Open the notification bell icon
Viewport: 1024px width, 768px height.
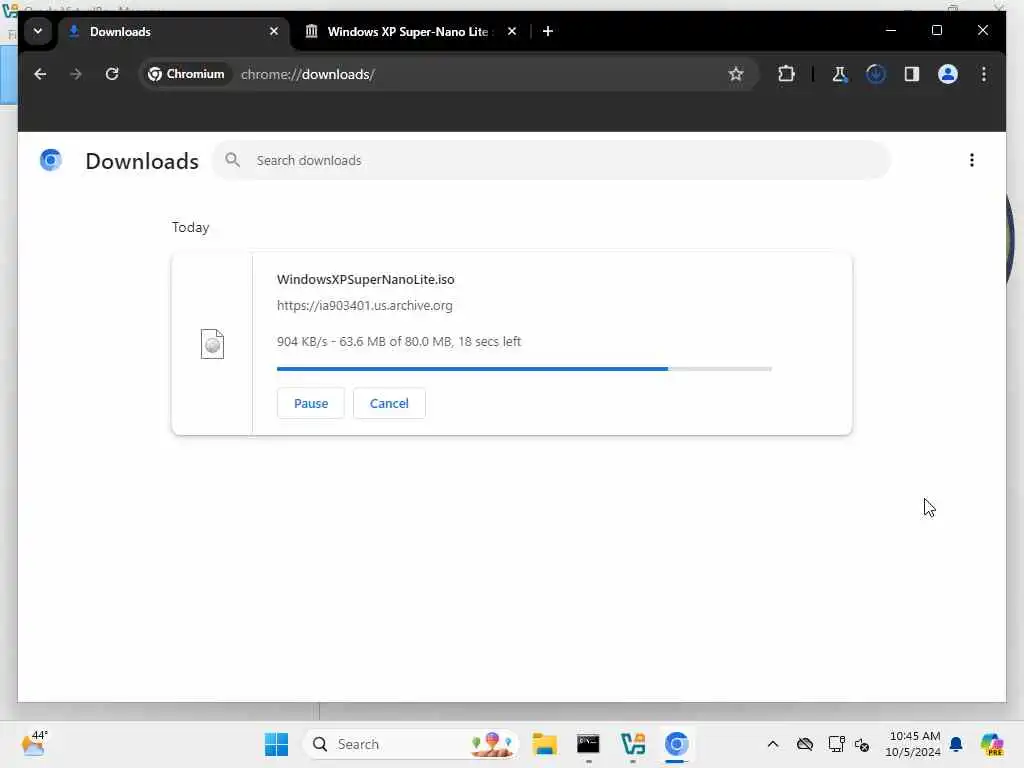956,744
